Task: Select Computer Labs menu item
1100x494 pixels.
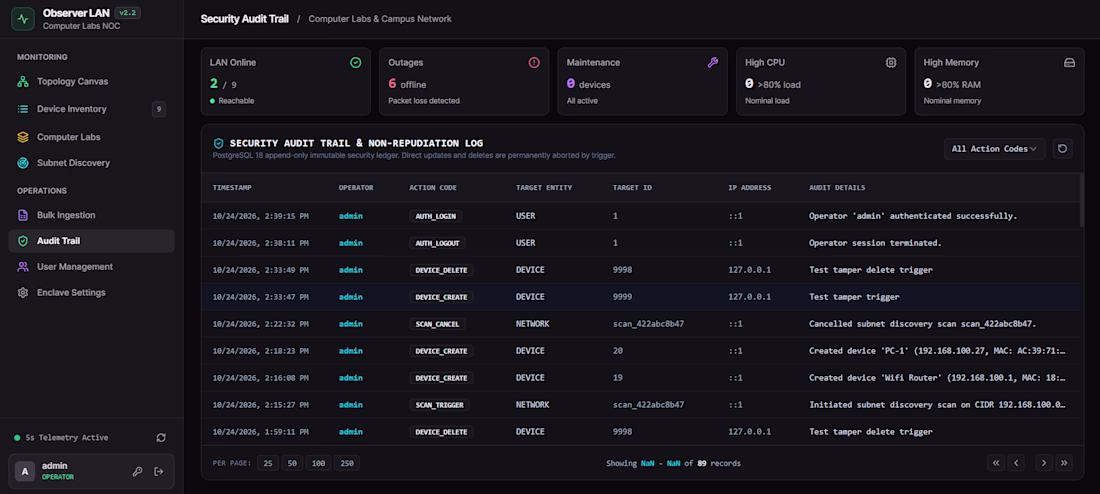Action: (x=91, y=137)
